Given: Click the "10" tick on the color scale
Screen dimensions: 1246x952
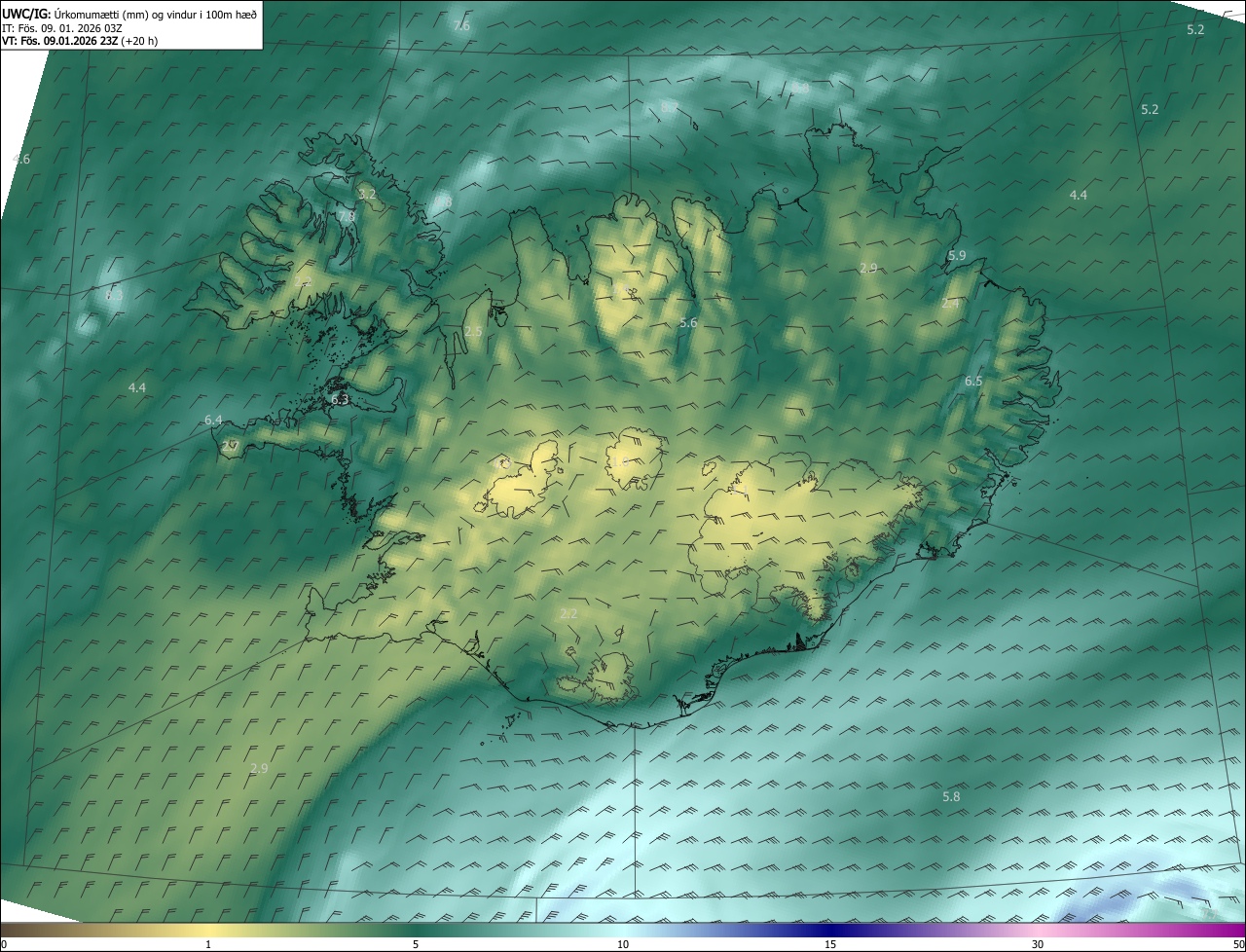Looking at the screenshot, I should [x=623, y=944].
